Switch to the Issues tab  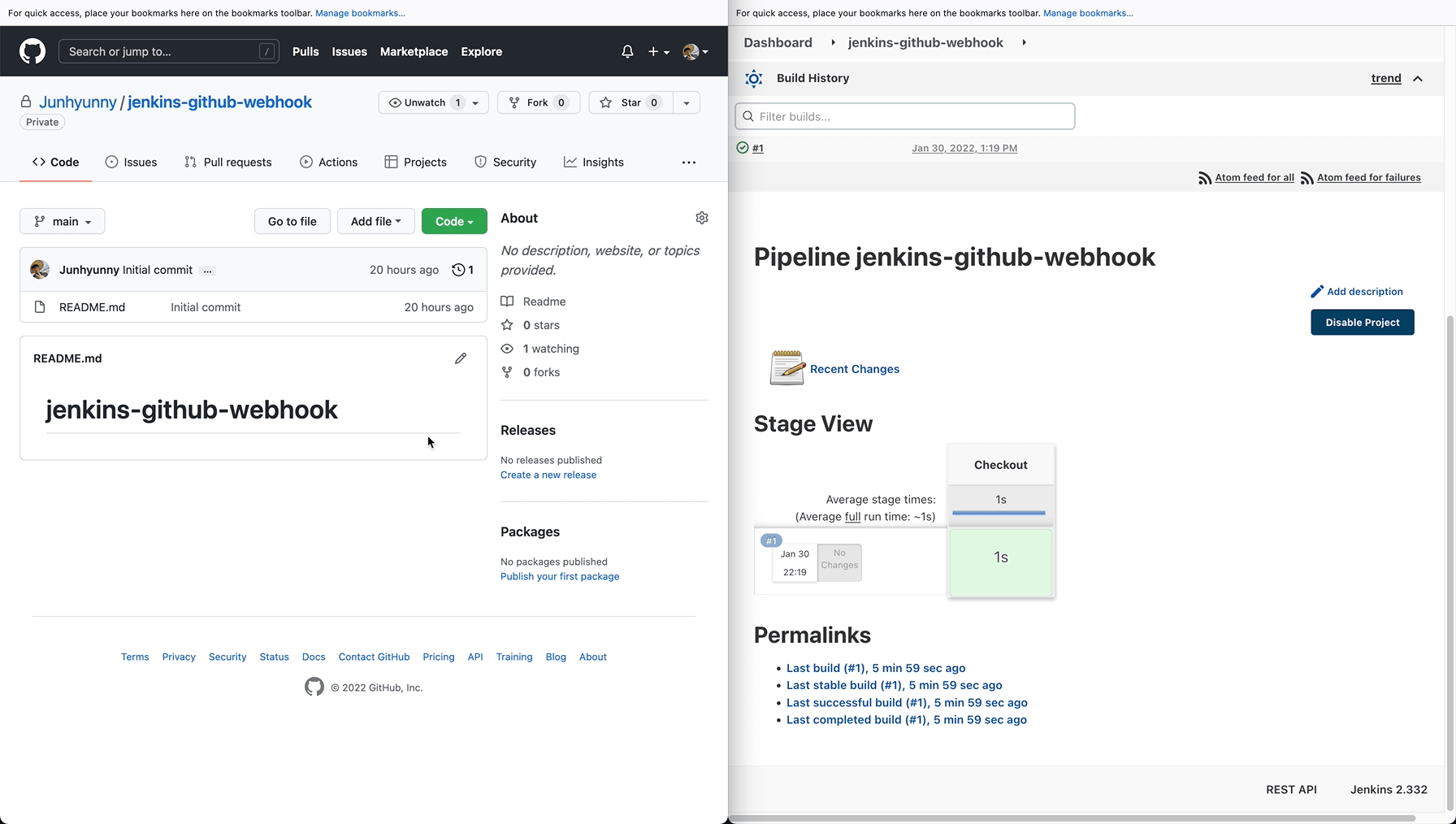[x=131, y=163]
